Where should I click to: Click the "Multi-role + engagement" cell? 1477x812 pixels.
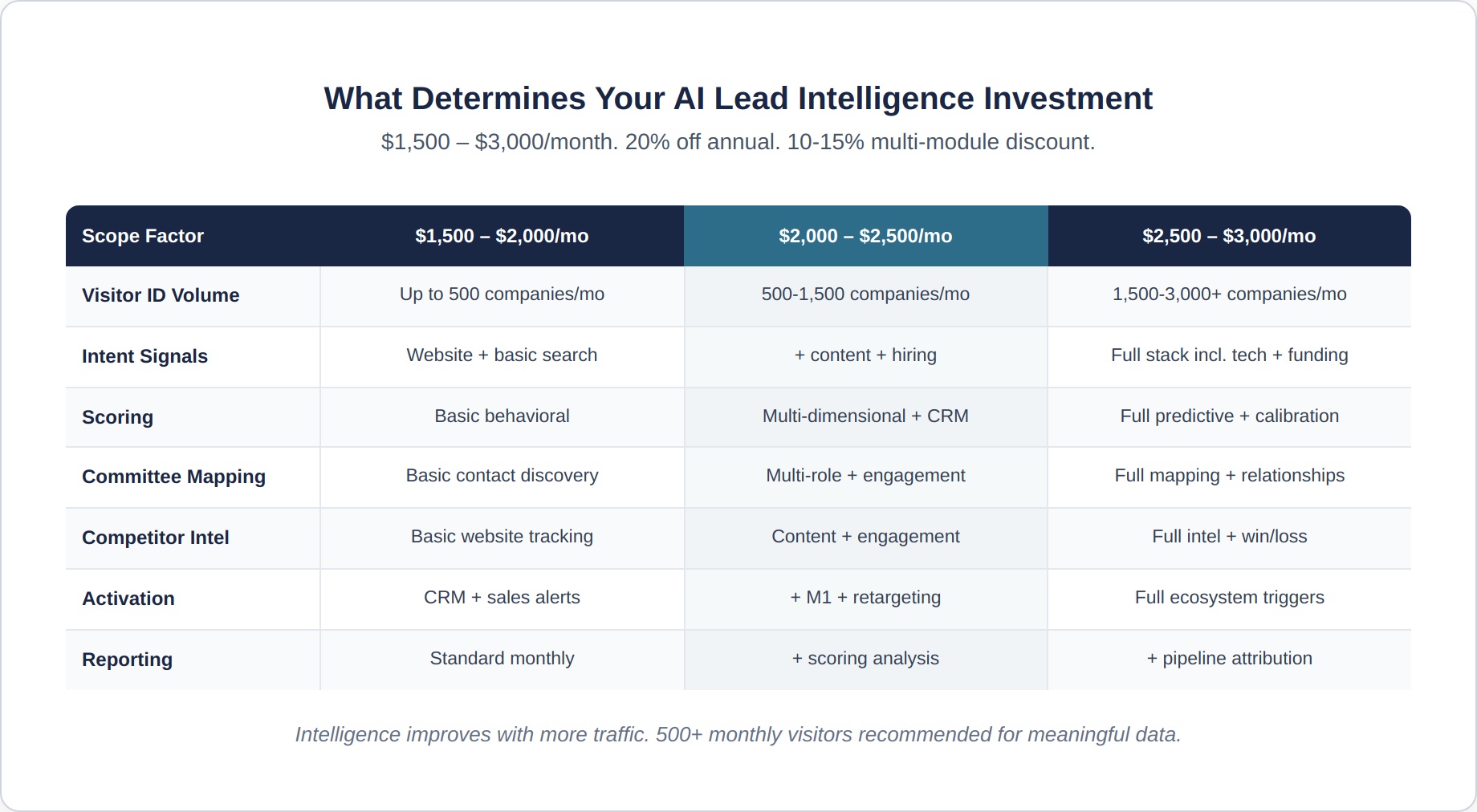click(865, 476)
